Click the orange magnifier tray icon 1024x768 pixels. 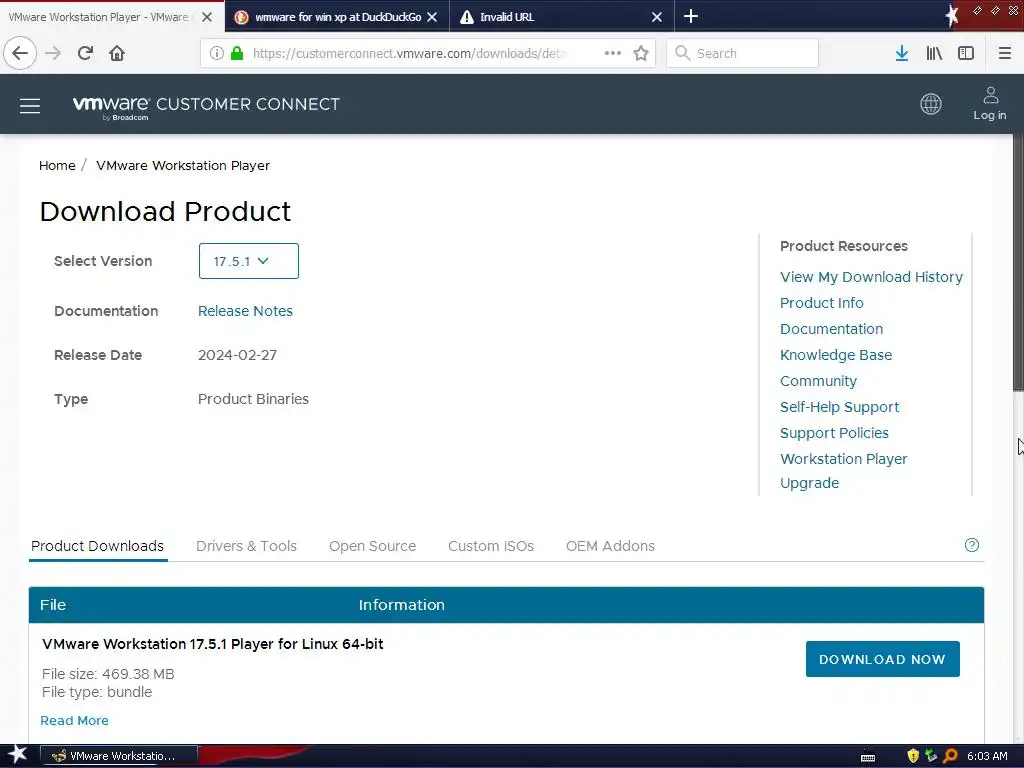950,756
